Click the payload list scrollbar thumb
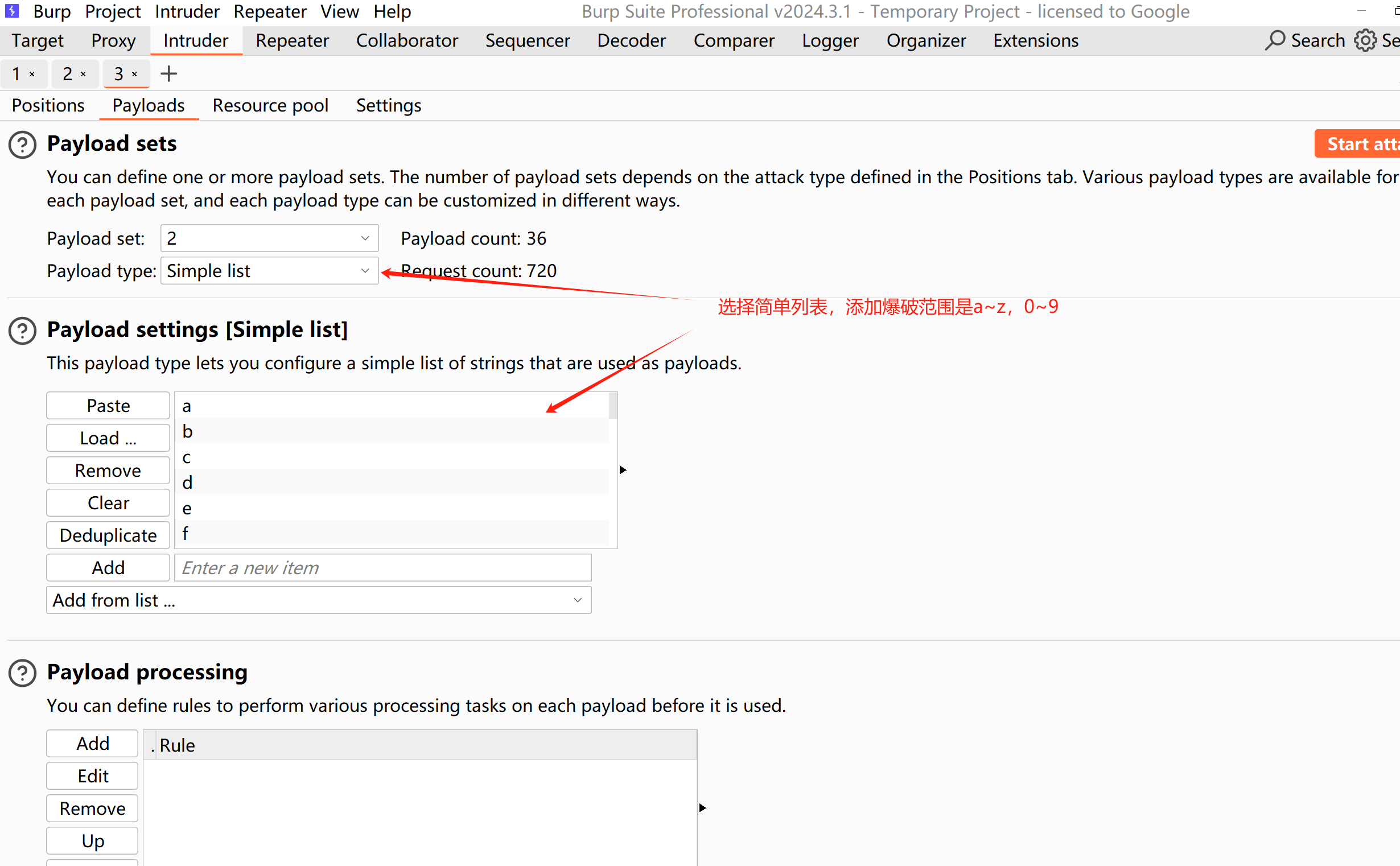The height and width of the screenshot is (866, 1400). [613, 406]
